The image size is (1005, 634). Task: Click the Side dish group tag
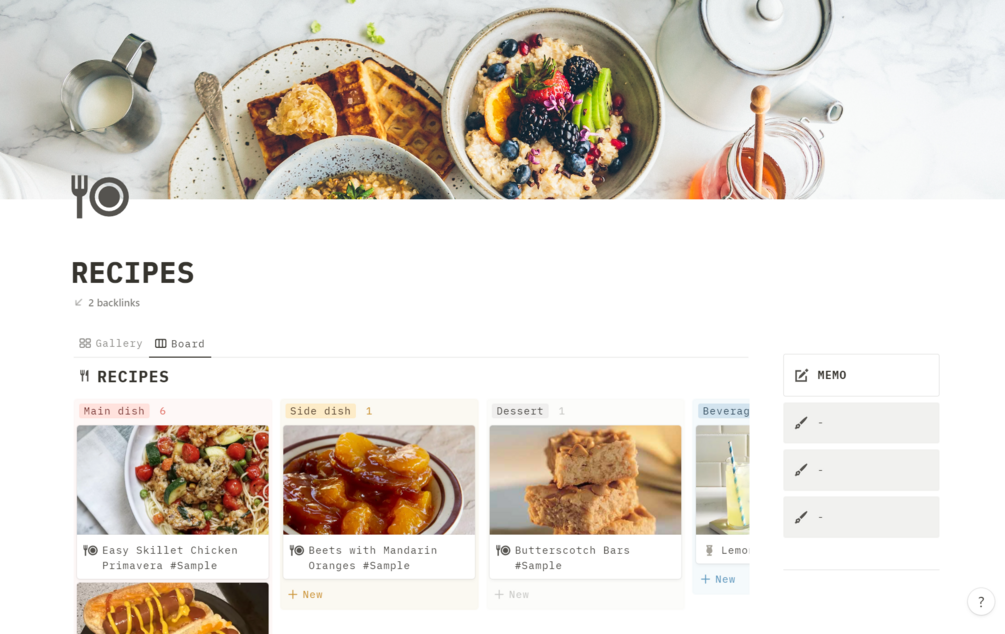(x=320, y=411)
